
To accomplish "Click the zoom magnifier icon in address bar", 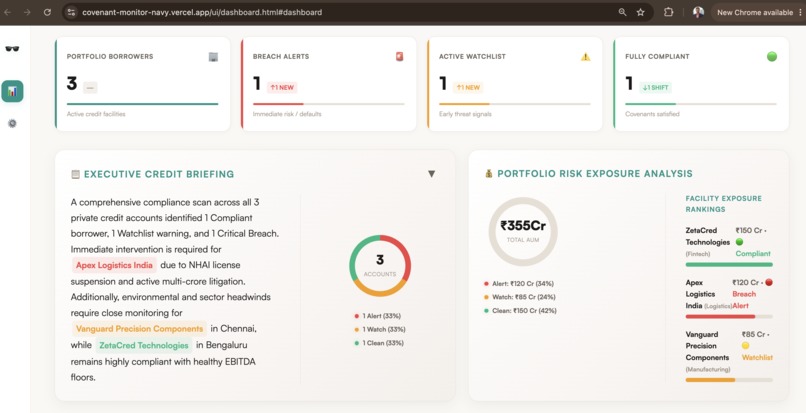I will [x=622, y=12].
